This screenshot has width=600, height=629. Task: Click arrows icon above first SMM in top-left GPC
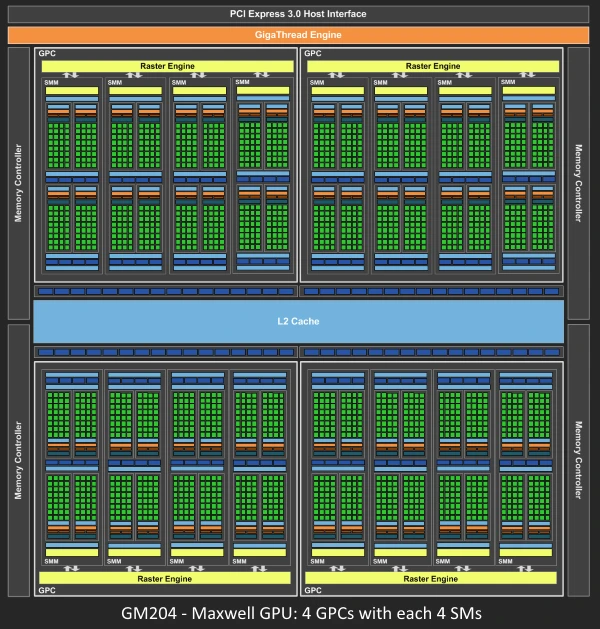(x=71, y=76)
